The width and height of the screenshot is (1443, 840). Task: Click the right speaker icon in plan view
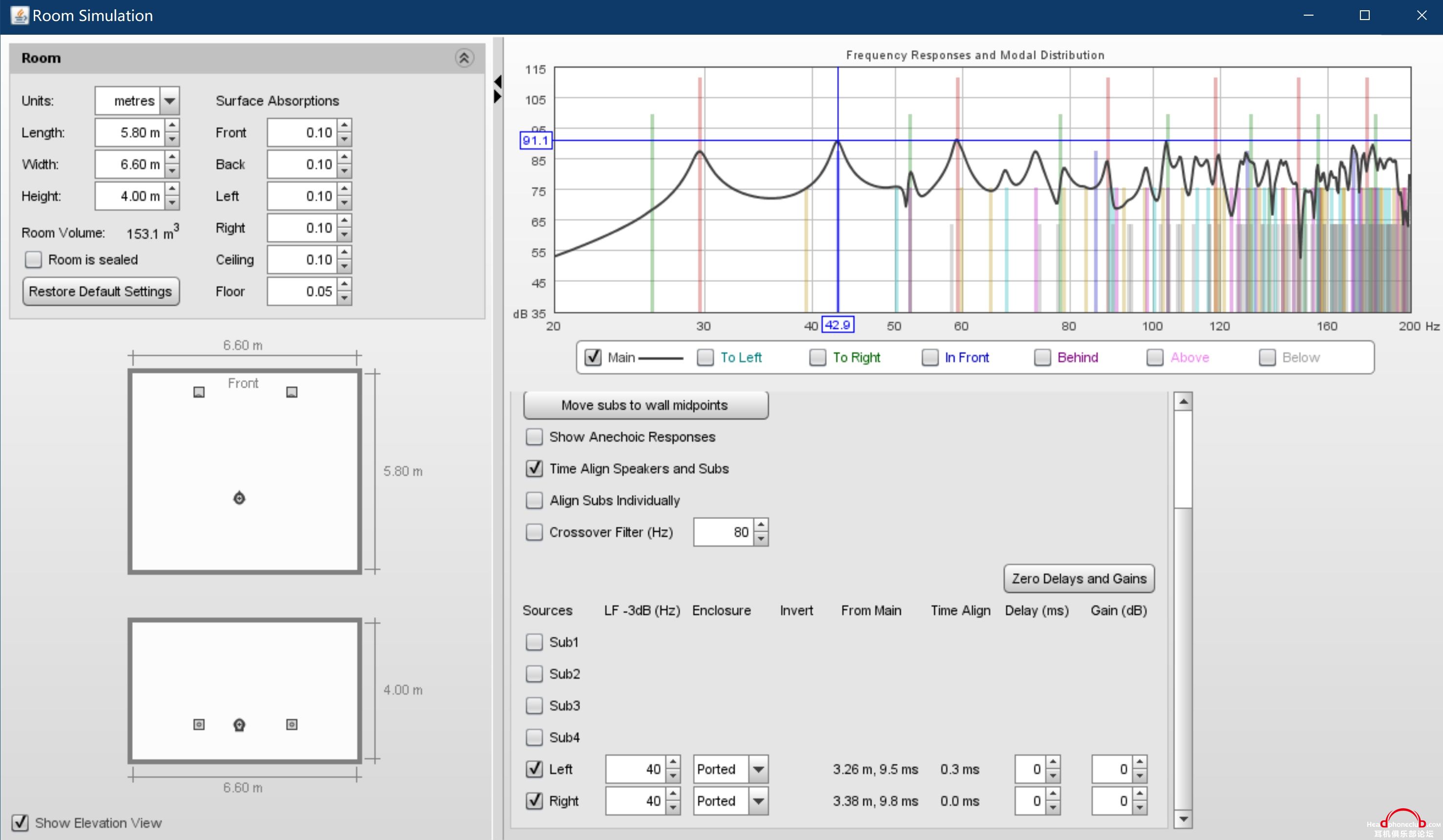(291, 392)
